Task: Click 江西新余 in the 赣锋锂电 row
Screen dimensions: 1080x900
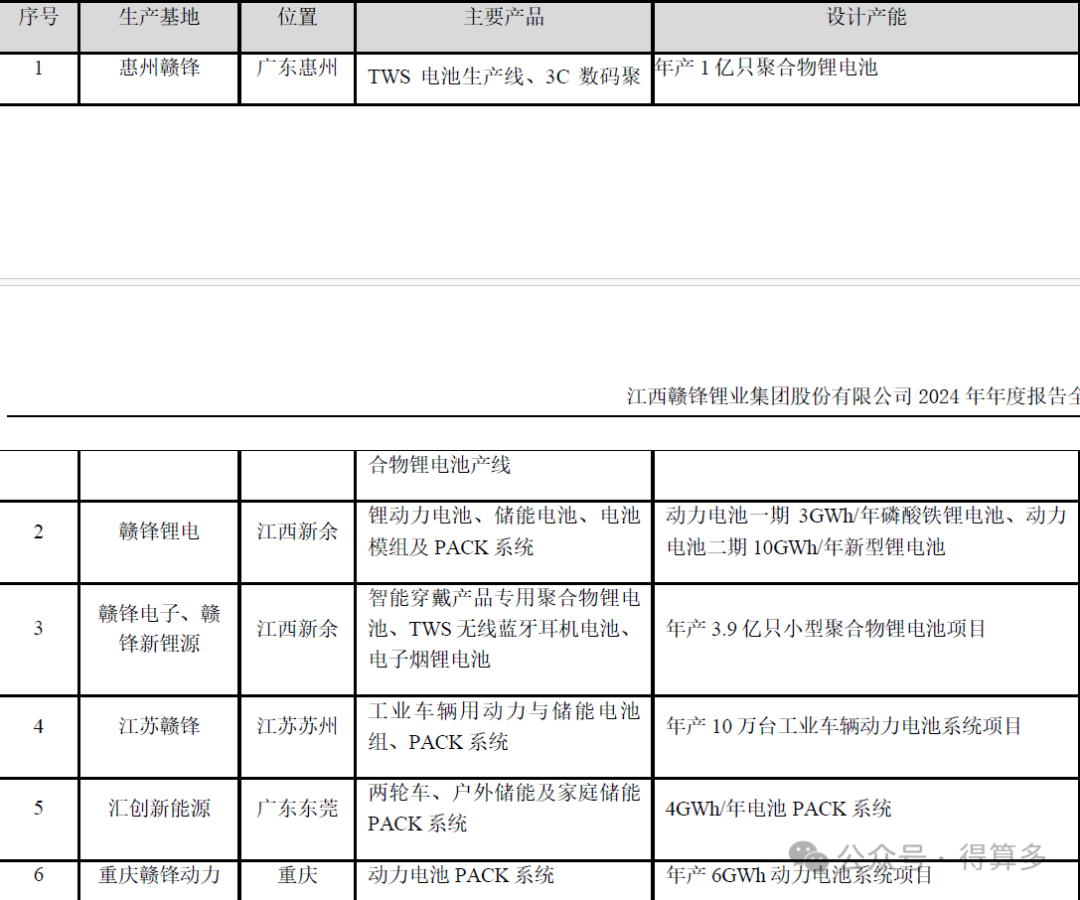Action: (297, 542)
